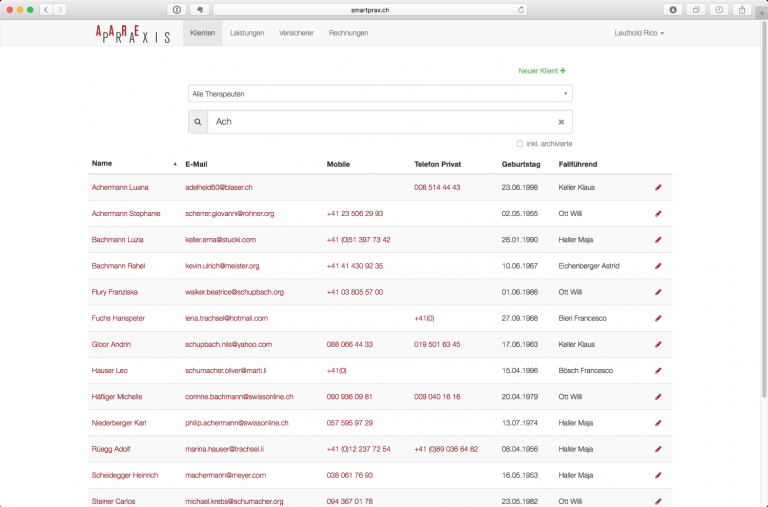768x507 pixels.
Task: Reload the page in Safari
Action: tap(521, 10)
